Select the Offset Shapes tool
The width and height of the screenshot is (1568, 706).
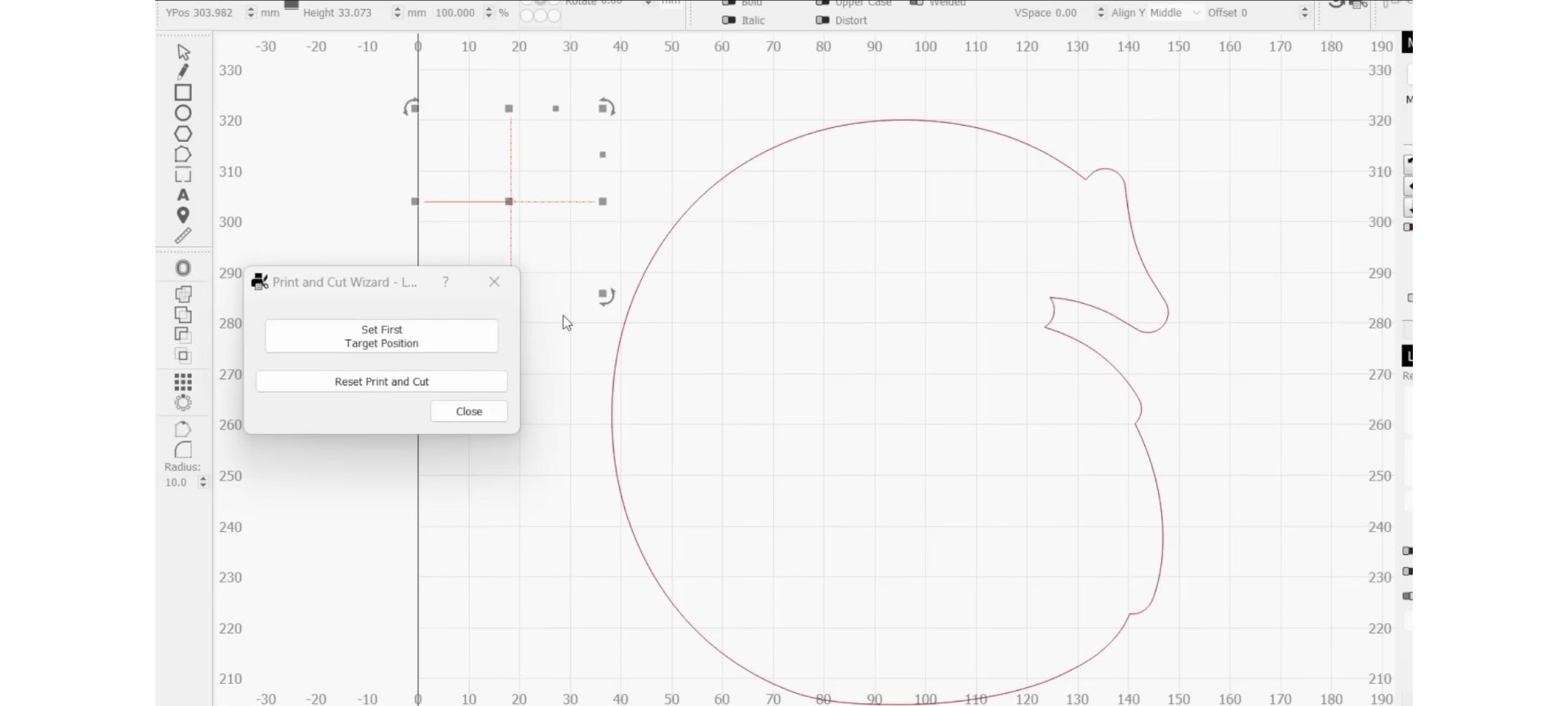point(183,269)
